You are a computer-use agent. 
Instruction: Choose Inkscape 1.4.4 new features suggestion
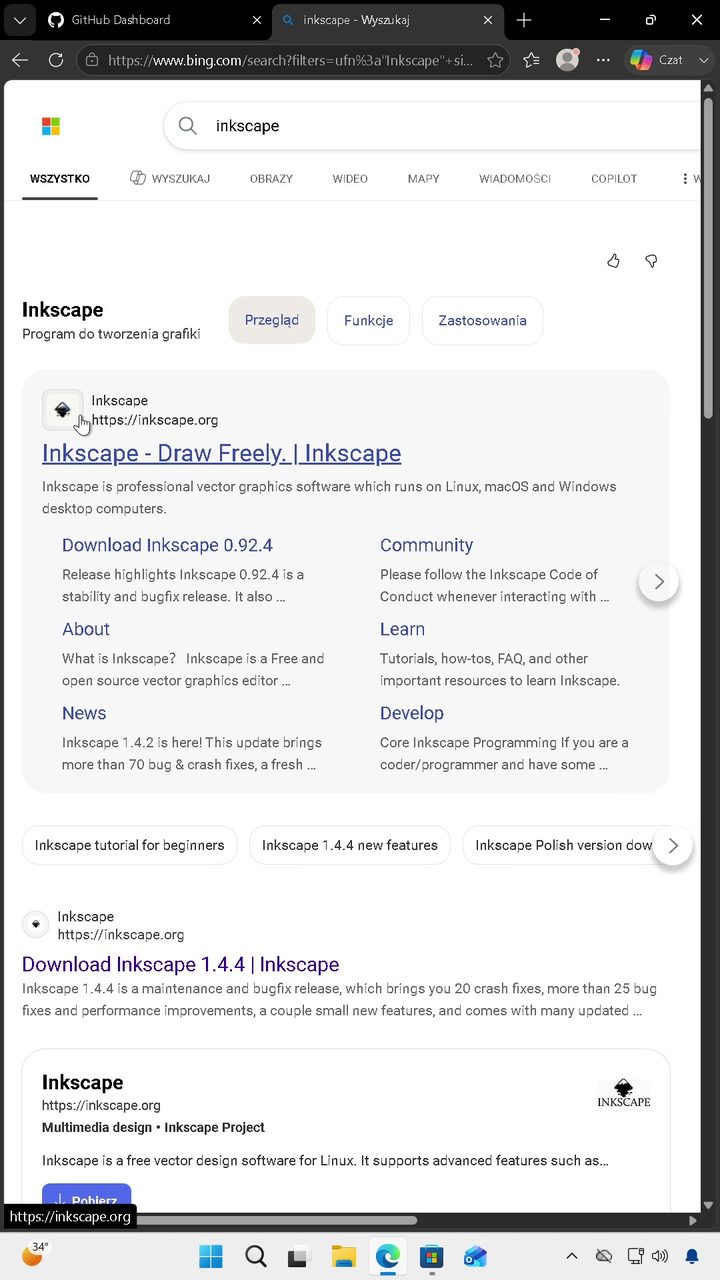350,845
